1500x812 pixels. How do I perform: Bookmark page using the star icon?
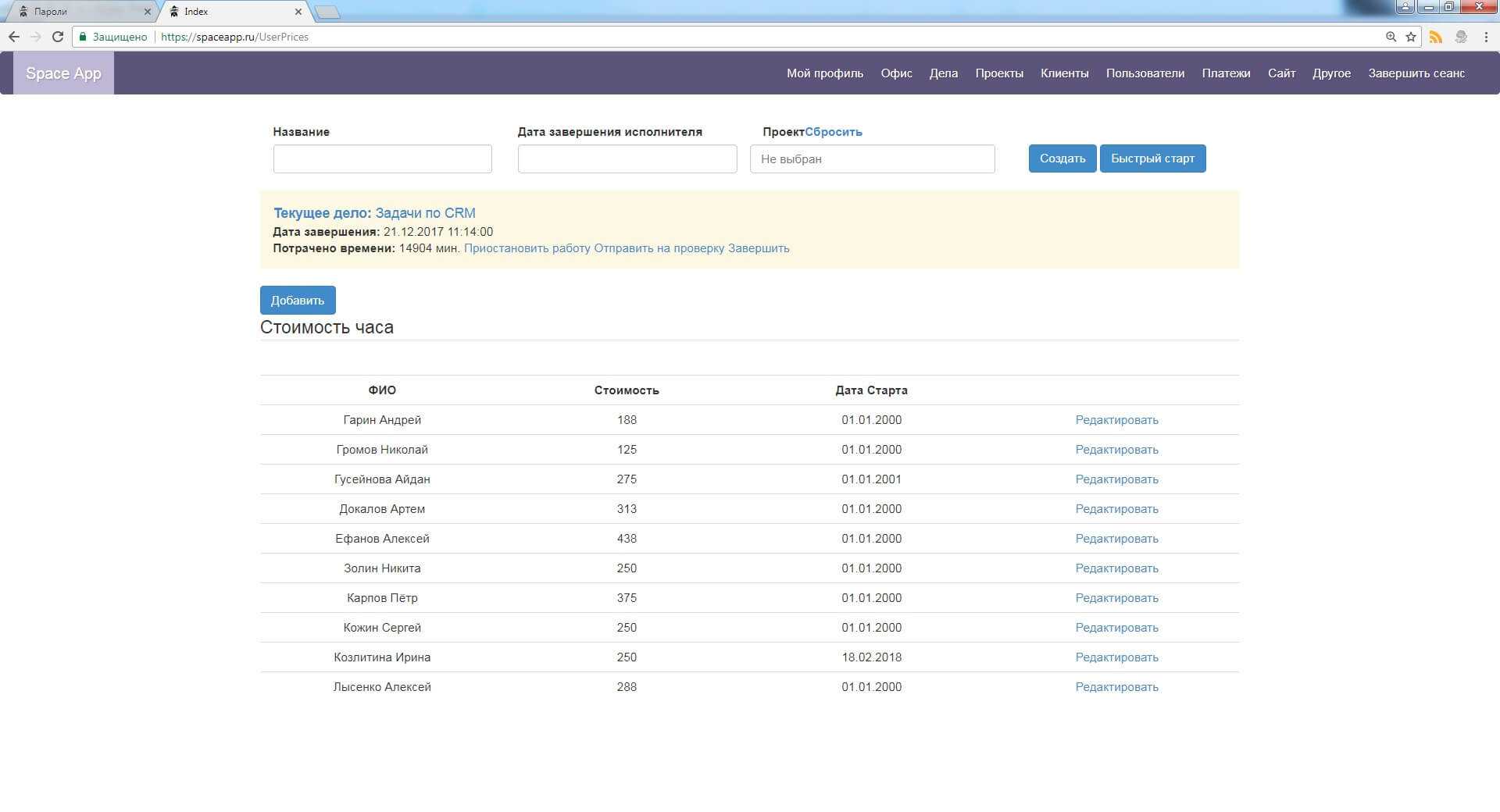[1411, 37]
